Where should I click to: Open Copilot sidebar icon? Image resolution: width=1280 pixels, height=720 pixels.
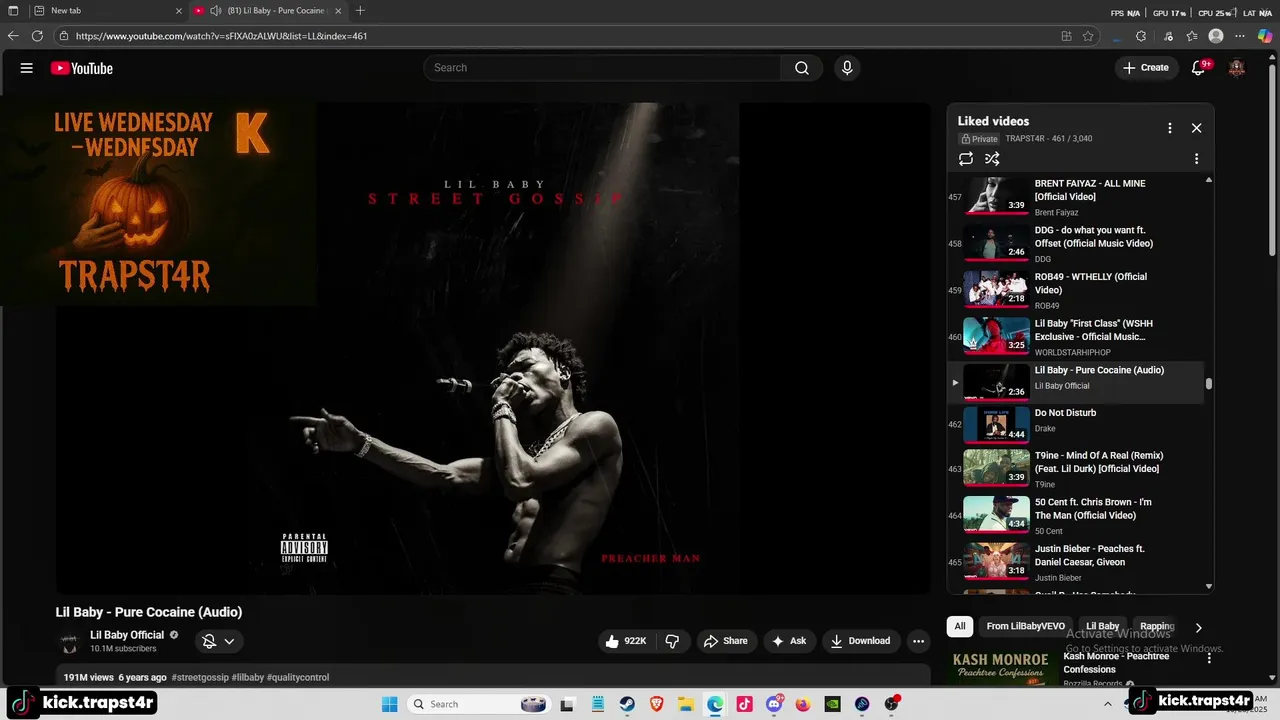point(1265,36)
